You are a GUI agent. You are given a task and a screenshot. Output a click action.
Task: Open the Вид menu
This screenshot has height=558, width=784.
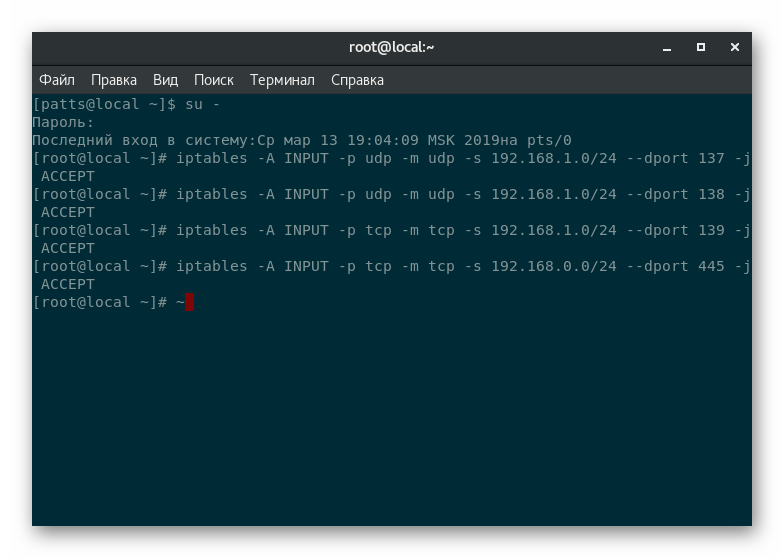coord(166,80)
